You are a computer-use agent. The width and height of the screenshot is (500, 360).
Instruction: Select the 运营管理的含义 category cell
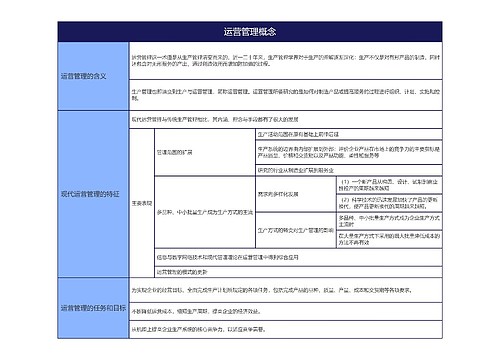click(x=93, y=76)
